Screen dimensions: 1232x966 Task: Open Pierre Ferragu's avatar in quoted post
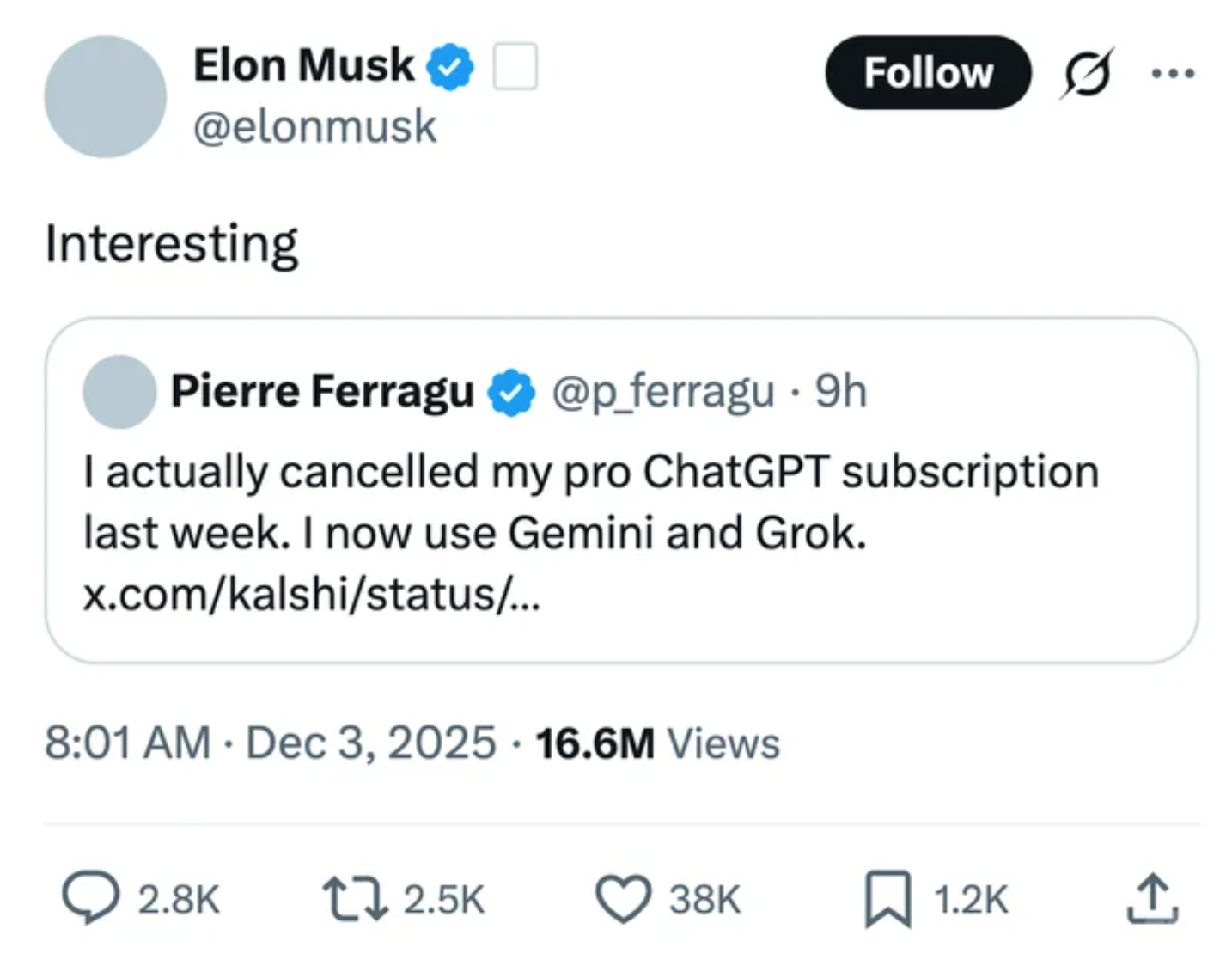[119, 392]
